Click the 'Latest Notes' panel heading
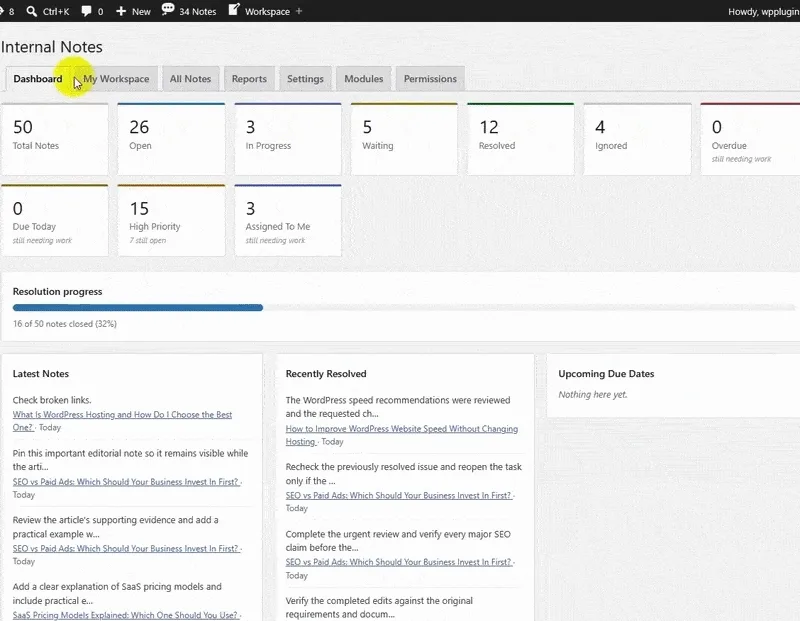800x621 pixels. point(41,374)
